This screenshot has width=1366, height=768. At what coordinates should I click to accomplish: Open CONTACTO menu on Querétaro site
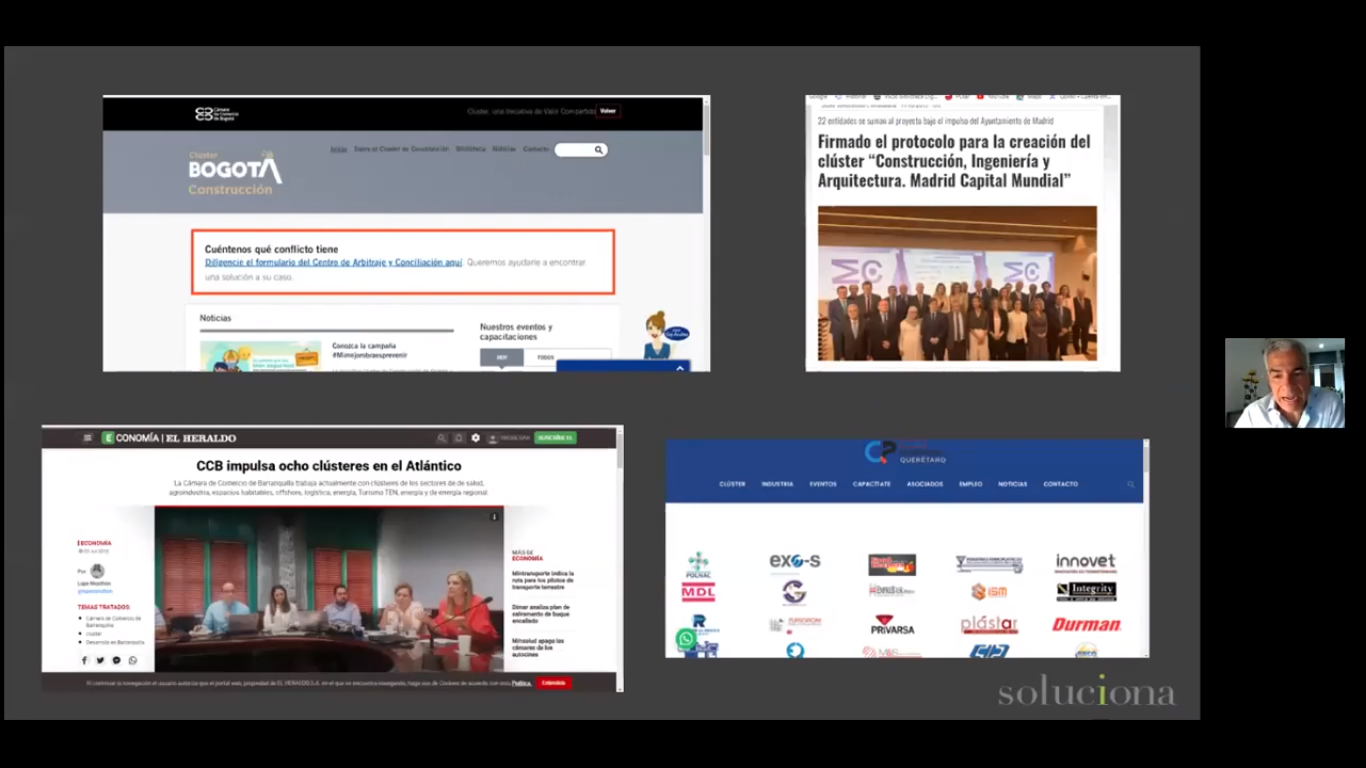1060,484
